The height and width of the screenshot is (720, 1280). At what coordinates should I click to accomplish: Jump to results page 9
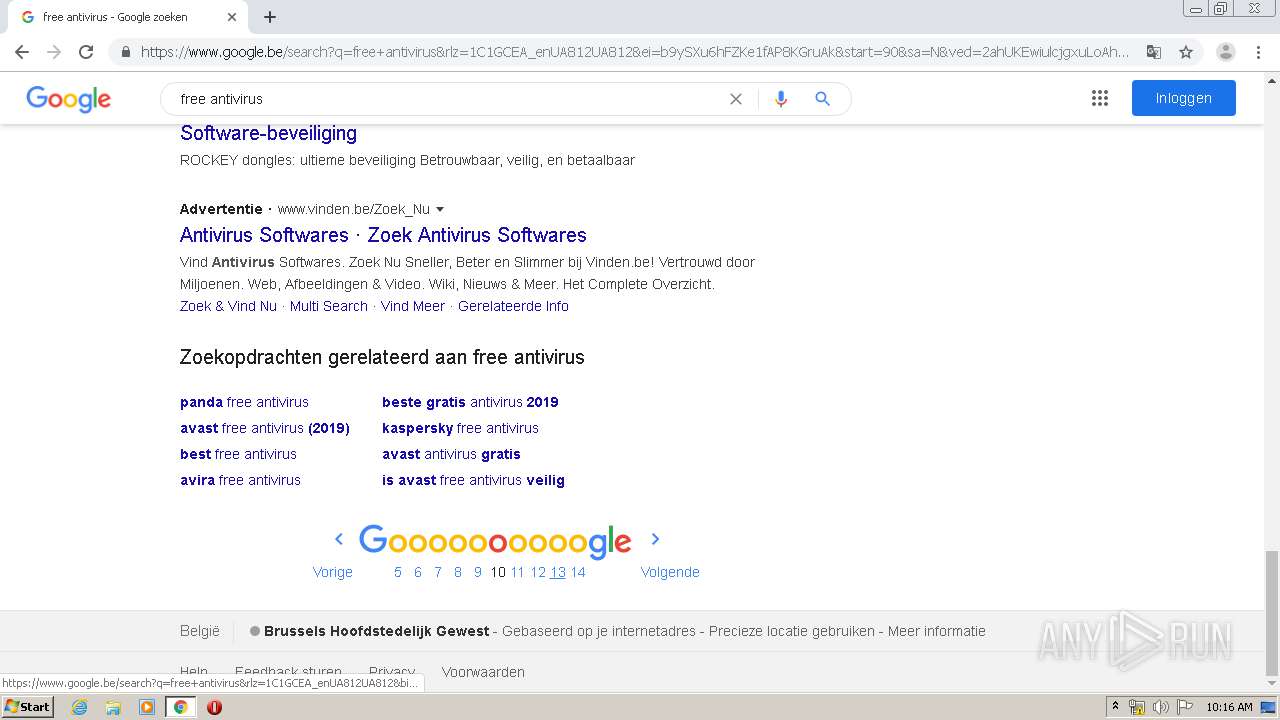point(478,572)
